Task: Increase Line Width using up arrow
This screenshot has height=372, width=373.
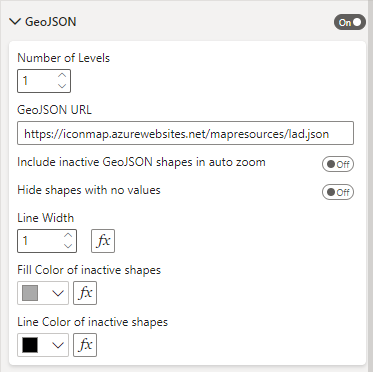Action: (x=68, y=236)
